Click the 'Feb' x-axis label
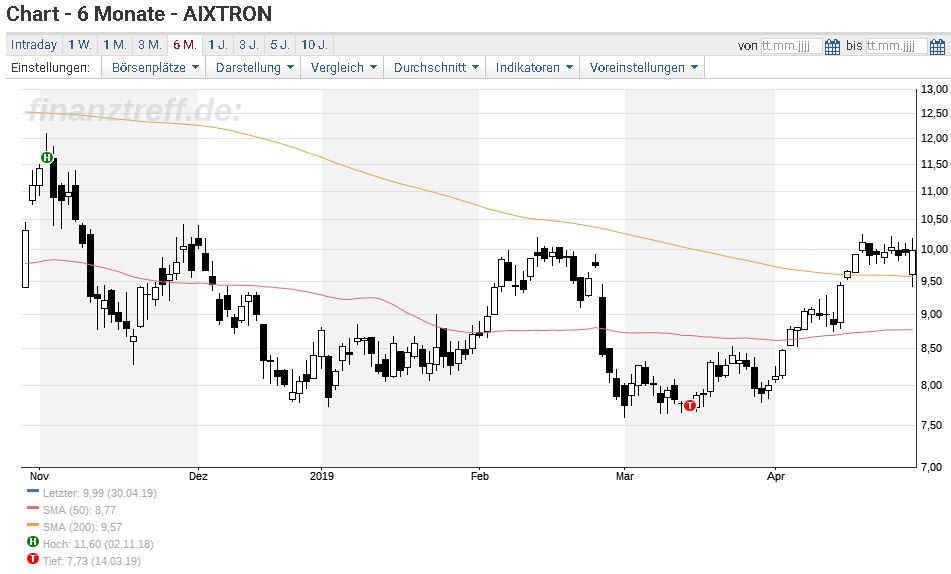Image resolution: width=951 pixels, height=574 pixels. point(480,476)
